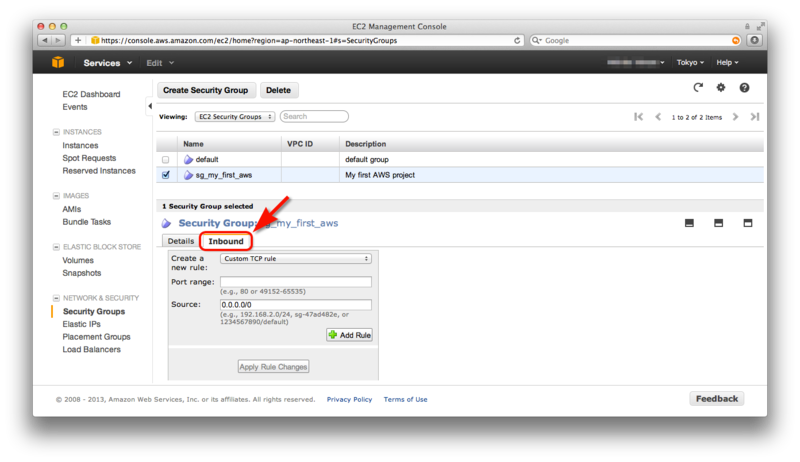Open the Viewing EC2 Security Groups dropdown
The height and width of the screenshot is (462, 800).
tap(235, 117)
